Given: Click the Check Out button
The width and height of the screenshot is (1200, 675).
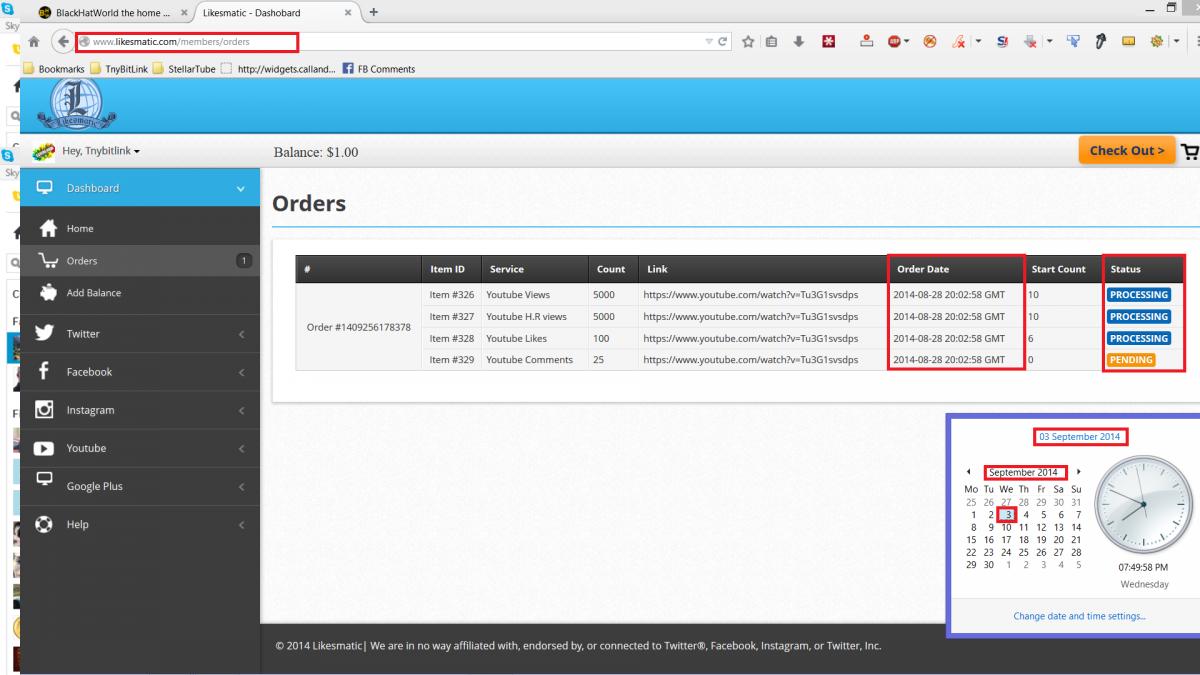Looking at the screenshot, I should (x=1127, y=151).
